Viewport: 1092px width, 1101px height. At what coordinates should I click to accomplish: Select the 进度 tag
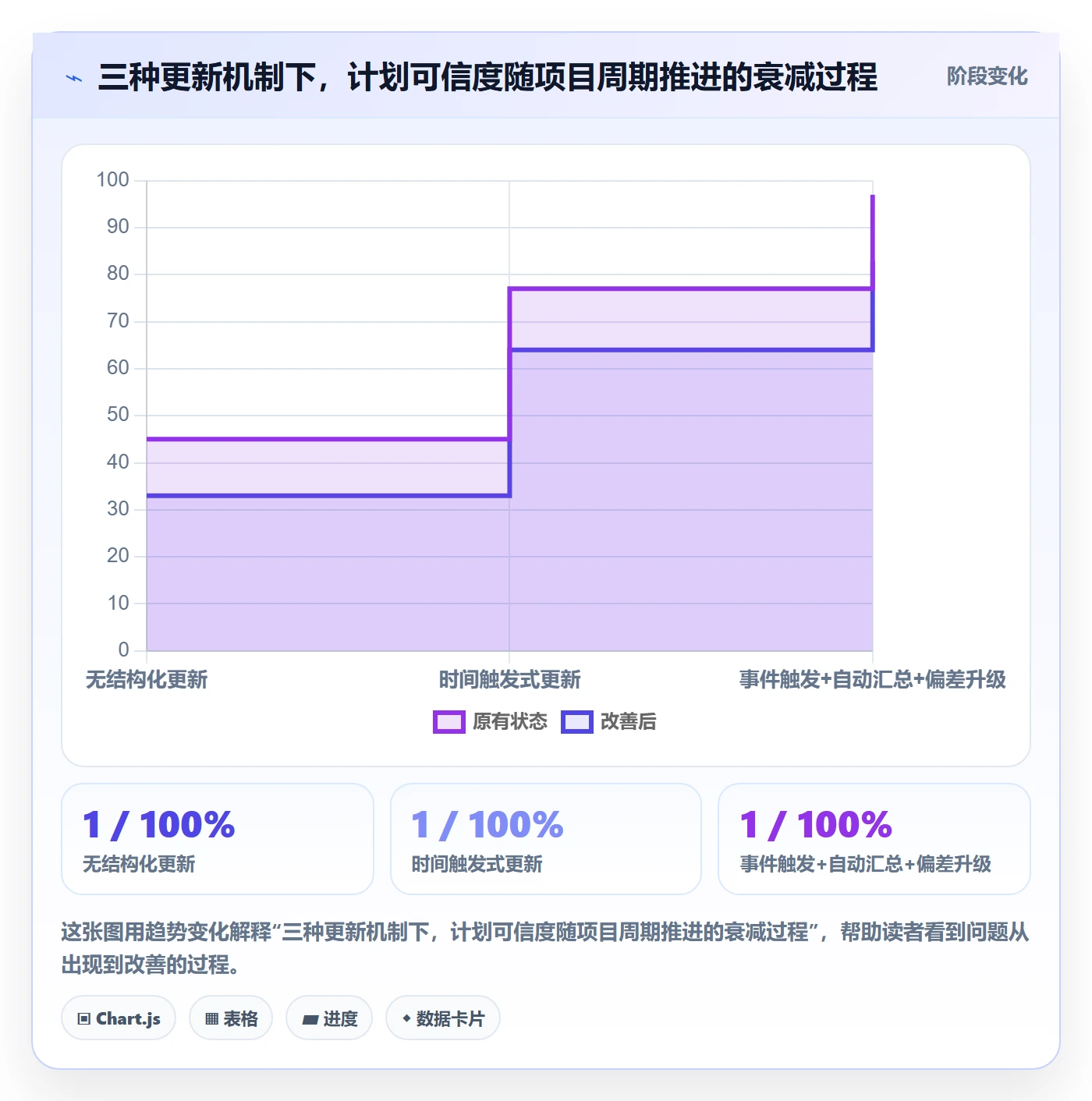click(x=329, y=1018)
